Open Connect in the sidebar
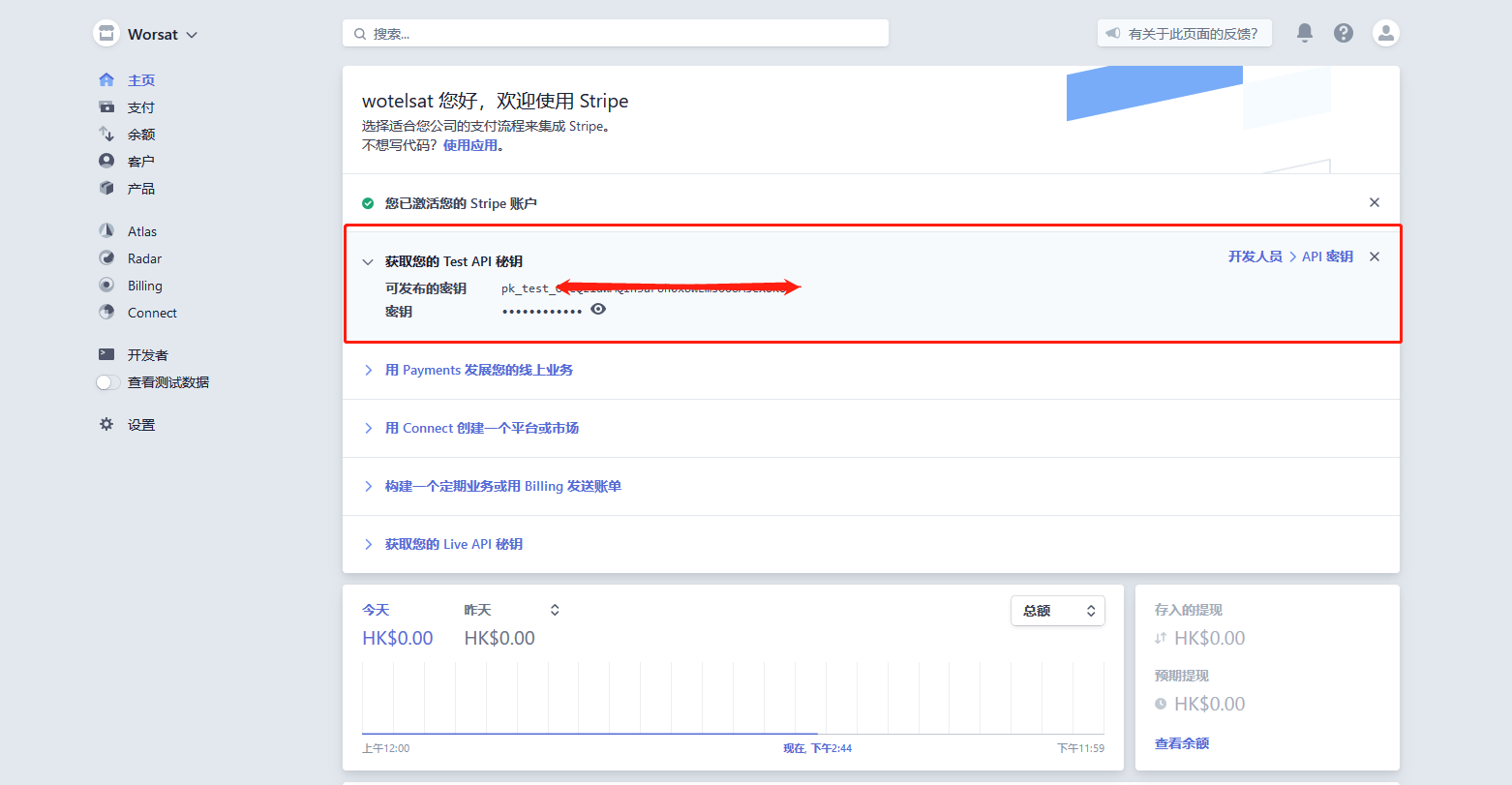This screenshot has height=785, width=1512. [x=153, y=313]
